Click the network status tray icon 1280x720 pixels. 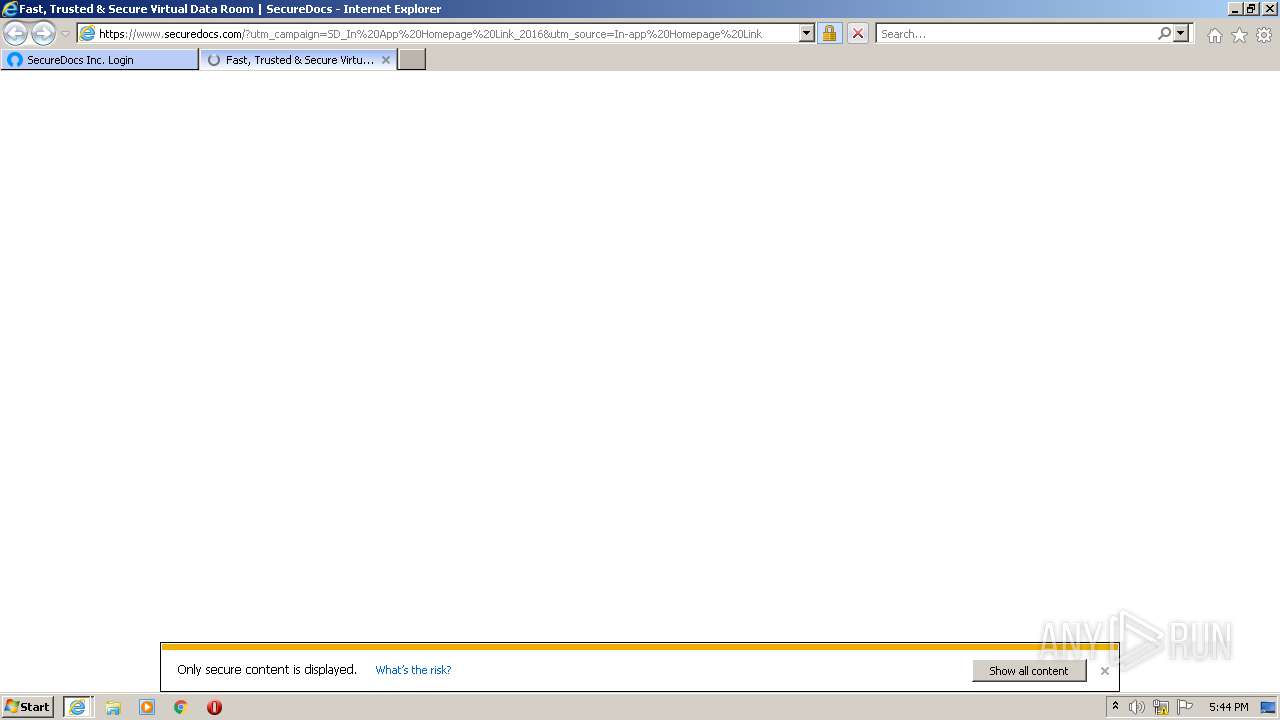pyautogui.click(x=1161, y=707)
